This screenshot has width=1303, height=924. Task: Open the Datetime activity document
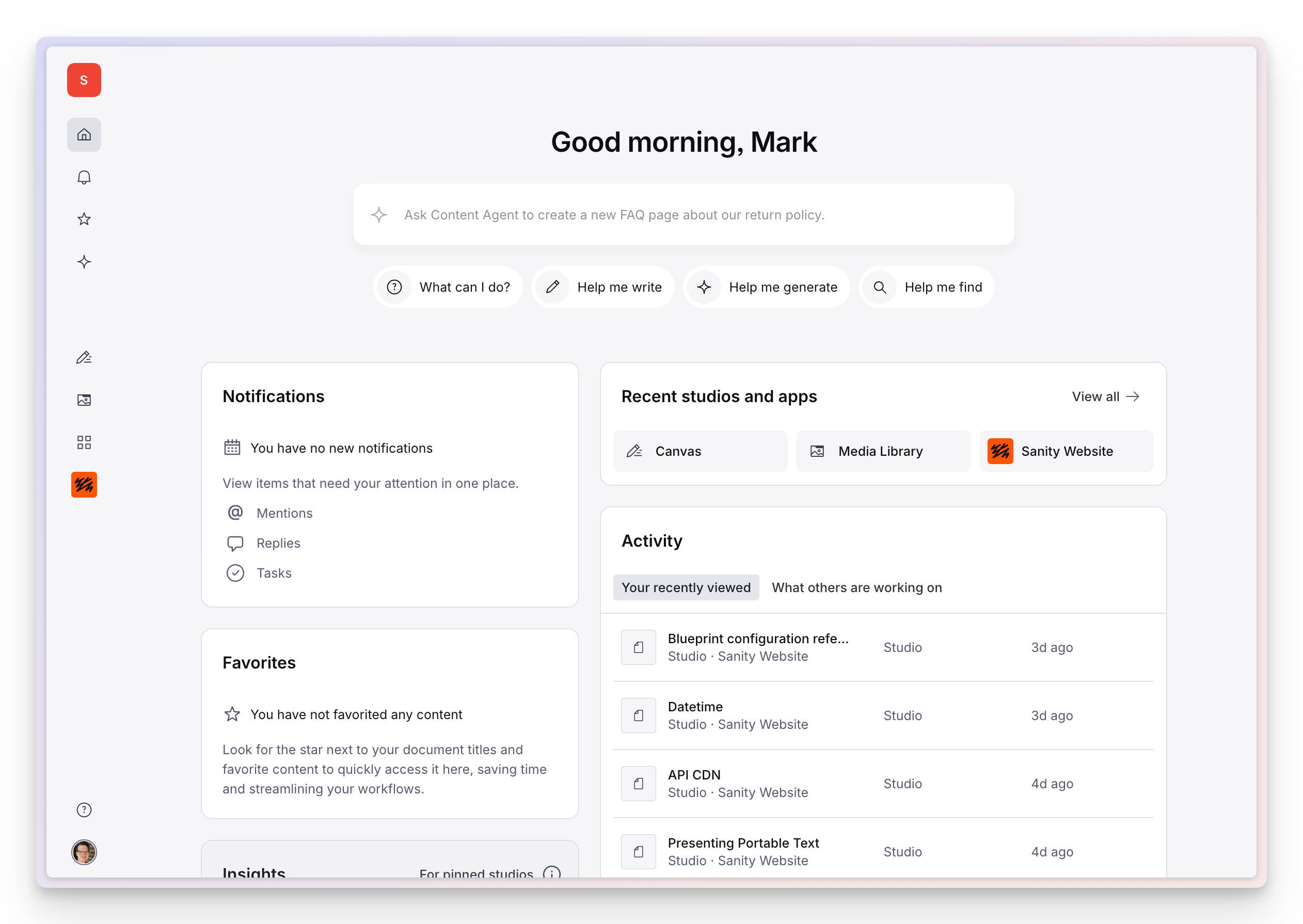click(737, 715)
